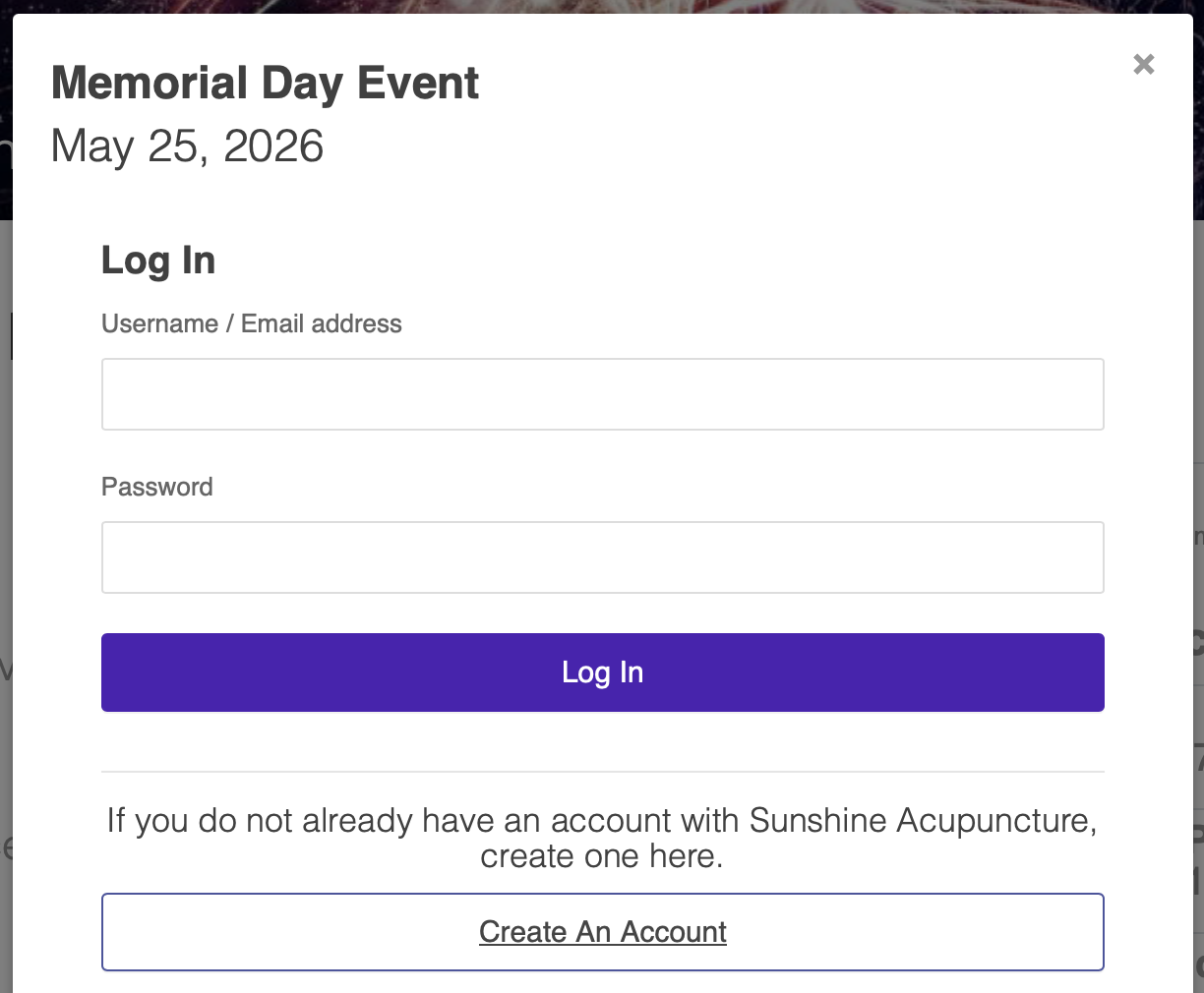
Task: Close the login popup with the X icon
Action: click(1143, 64)
